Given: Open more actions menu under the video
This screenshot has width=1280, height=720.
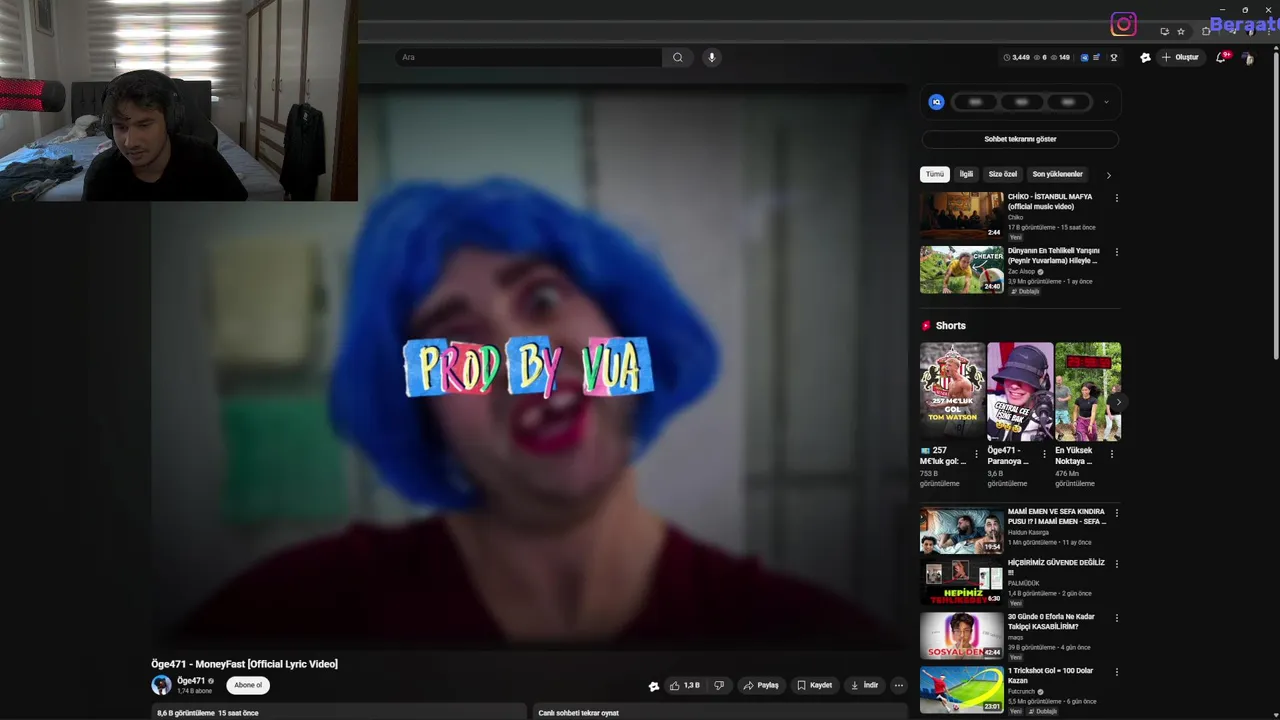Looking at the screenshot, I should (x=899, y=685).
